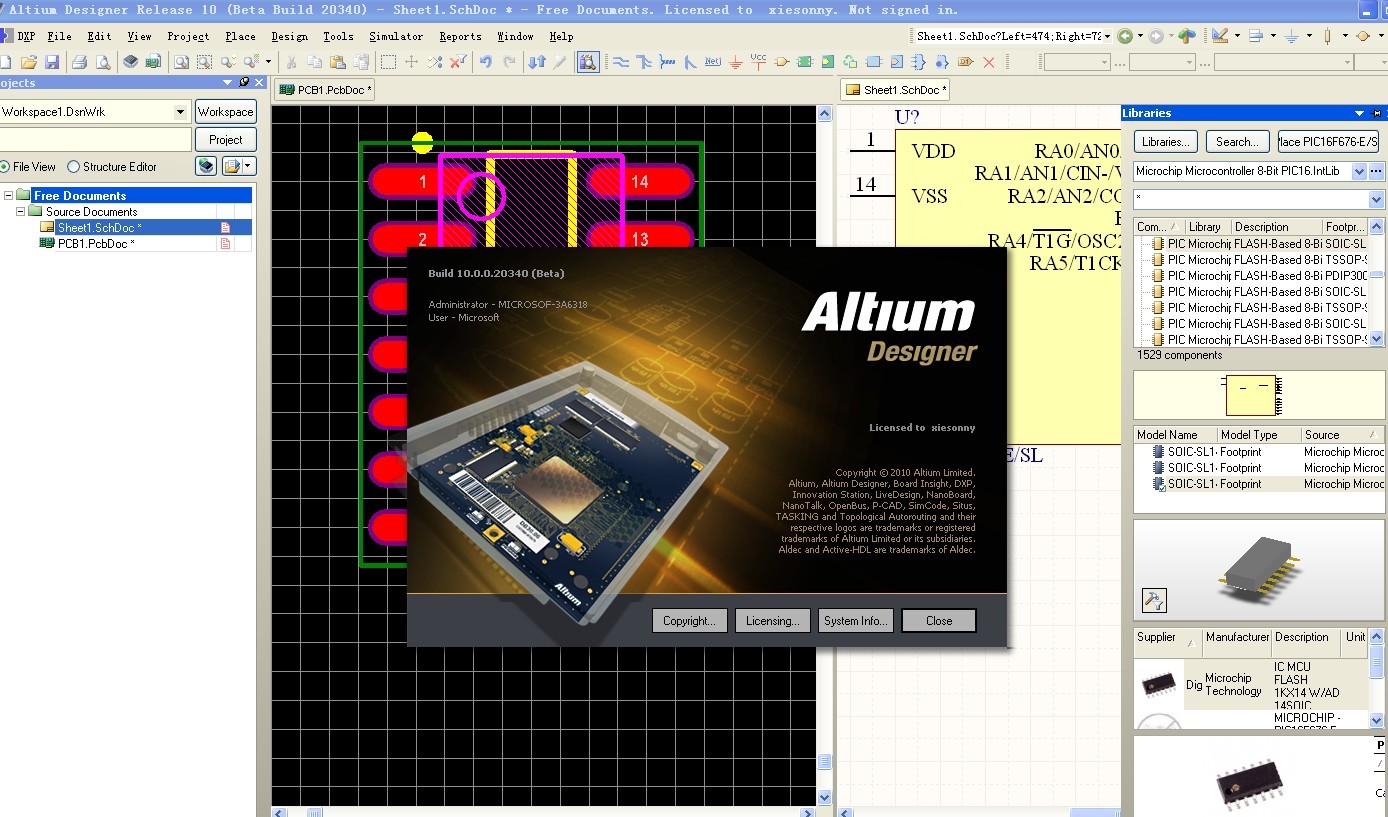Click the Workspace button in Projects panel
Viewport: 1388px width, 817px height.
[x=225, y=112]
